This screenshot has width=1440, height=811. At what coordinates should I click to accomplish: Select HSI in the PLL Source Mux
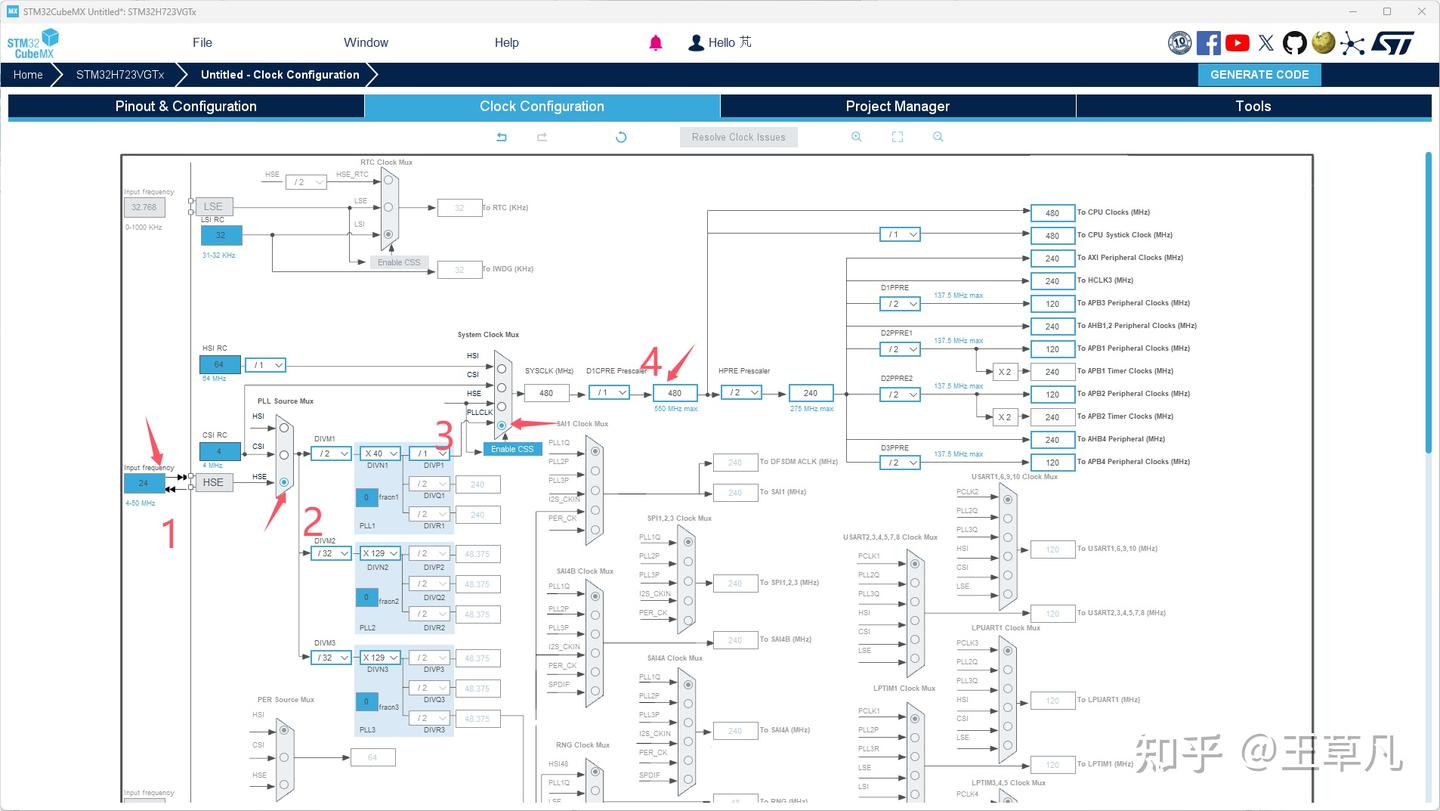[x=285, y=428]
